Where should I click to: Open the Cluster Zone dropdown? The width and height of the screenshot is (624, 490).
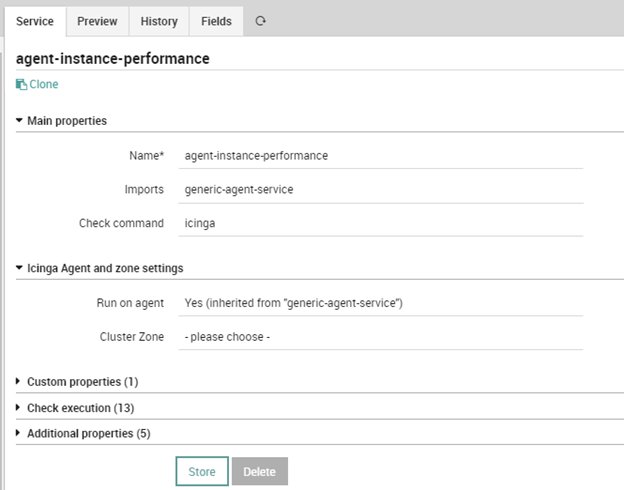pos(381,337)
